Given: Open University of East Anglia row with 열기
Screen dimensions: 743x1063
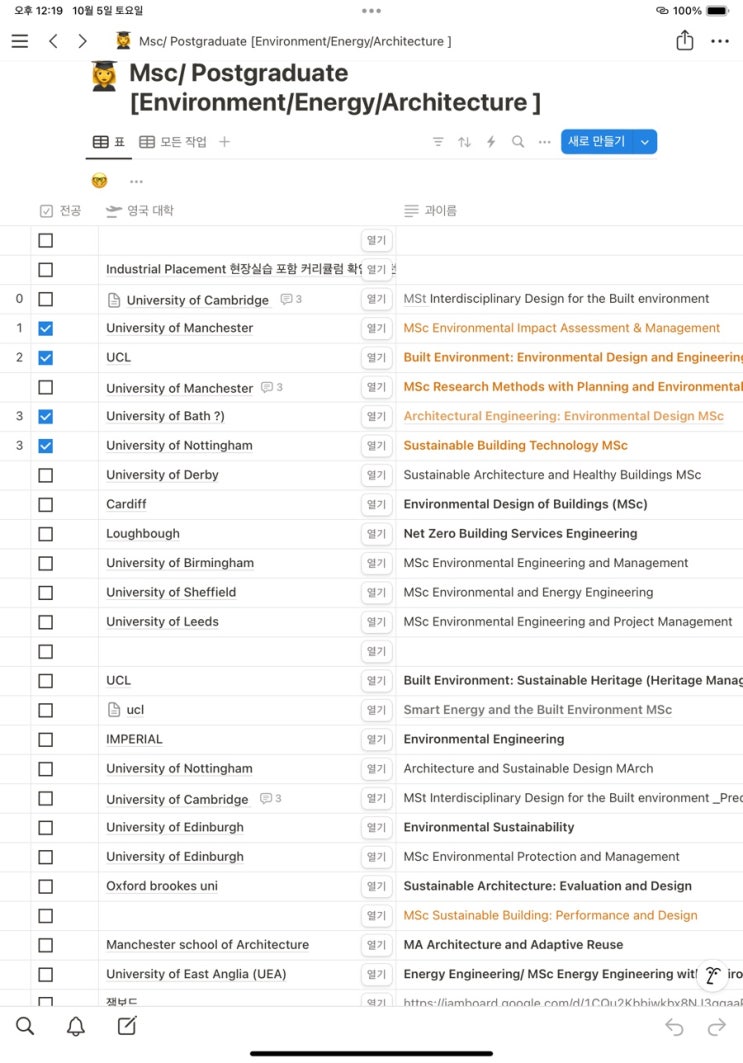Looking at the screenshot, I should point(376,974).
